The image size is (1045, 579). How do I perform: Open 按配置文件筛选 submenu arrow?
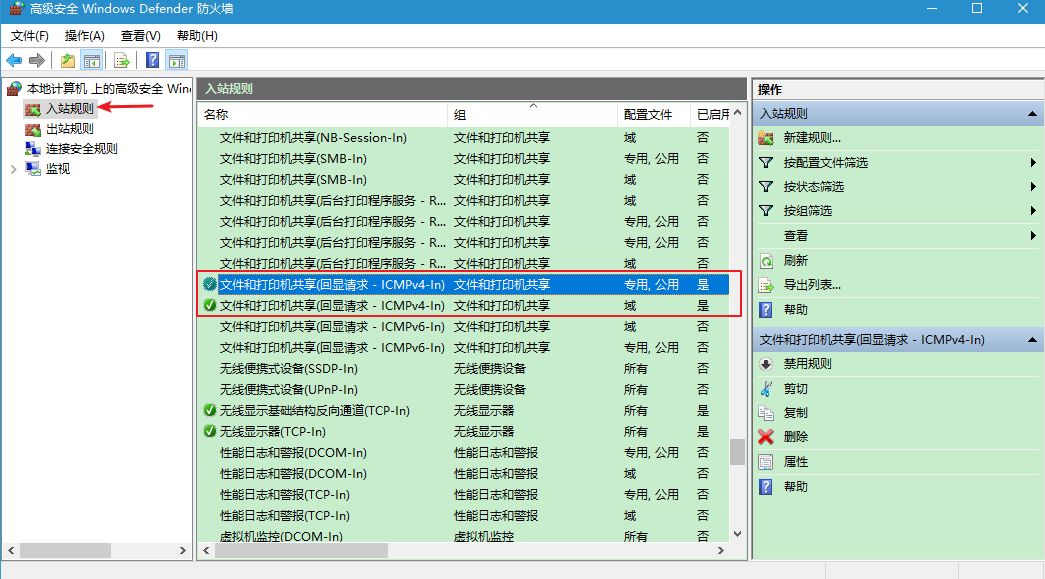1033,163
